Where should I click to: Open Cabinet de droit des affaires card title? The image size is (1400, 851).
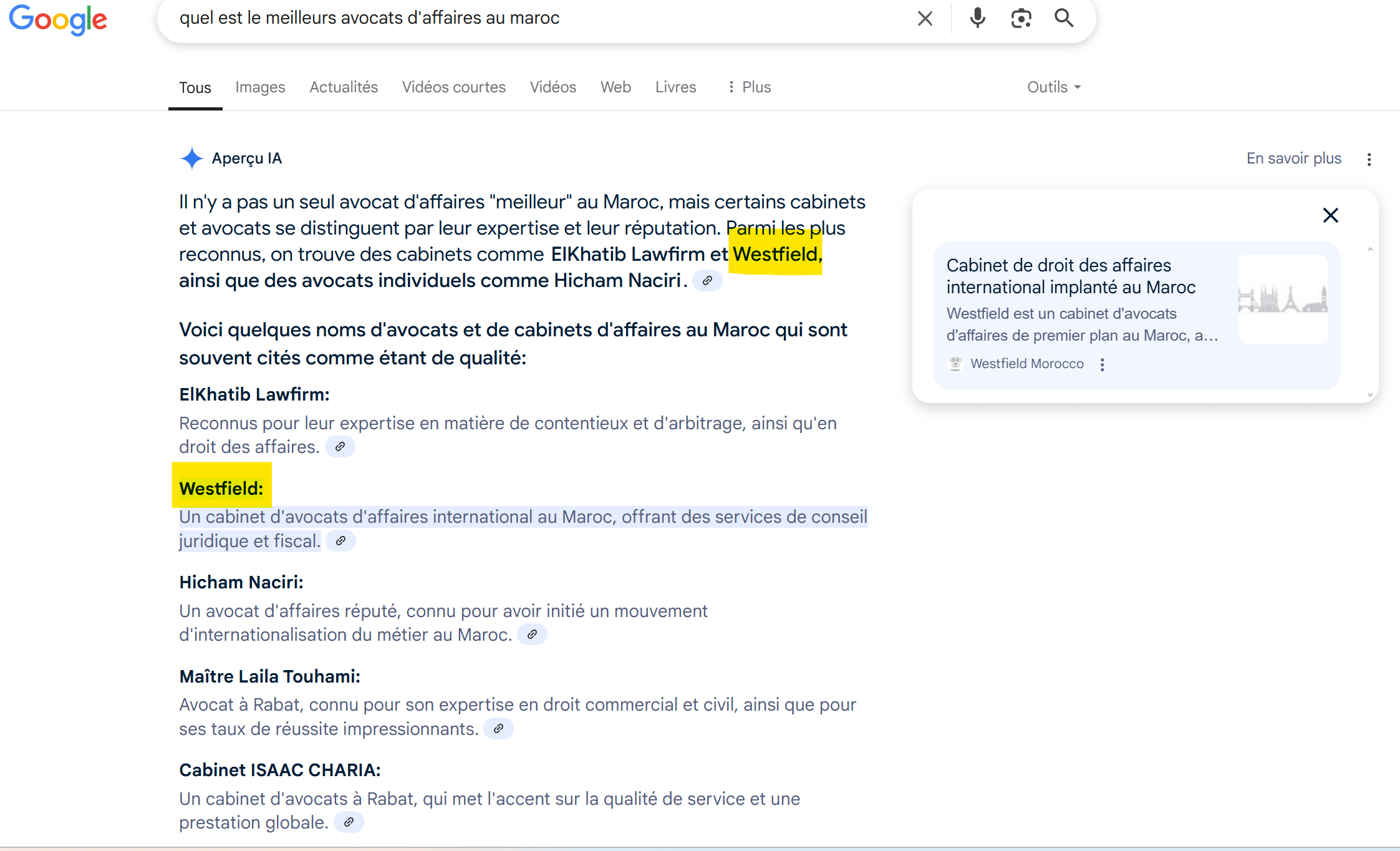[x=1071, y=276]
